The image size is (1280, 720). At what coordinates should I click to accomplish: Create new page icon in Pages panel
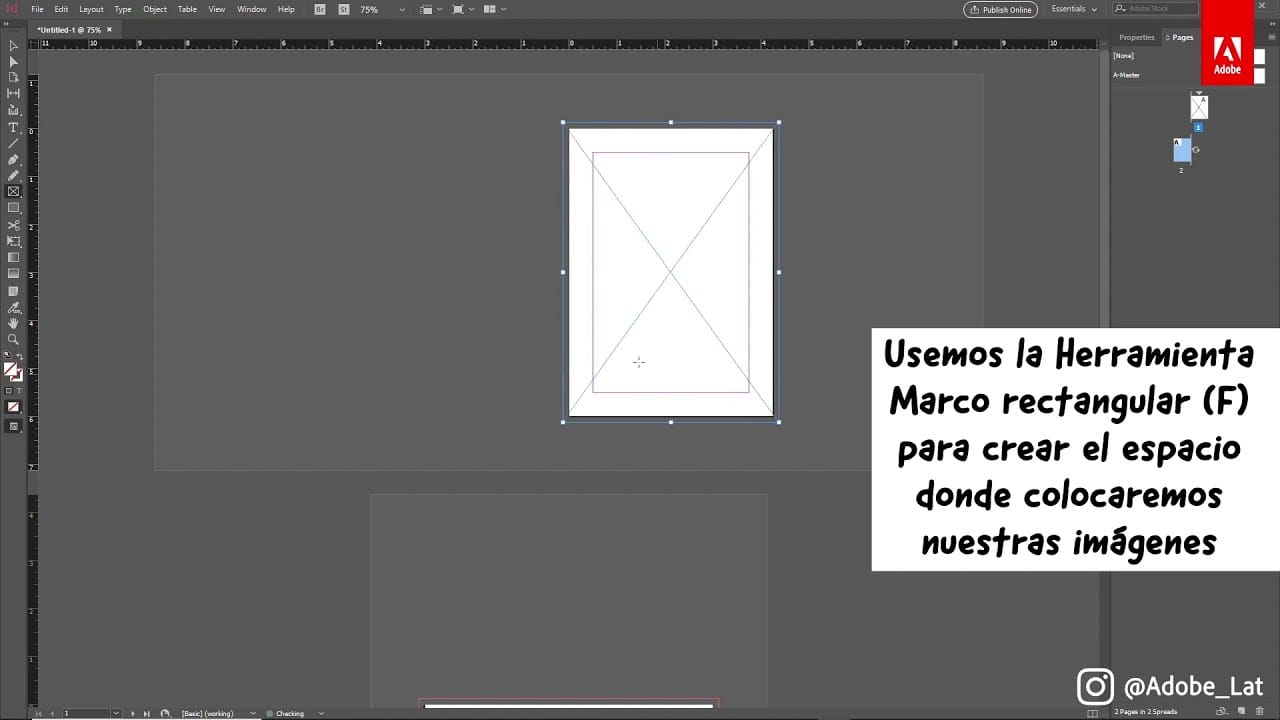click(x=1243, y=712)
